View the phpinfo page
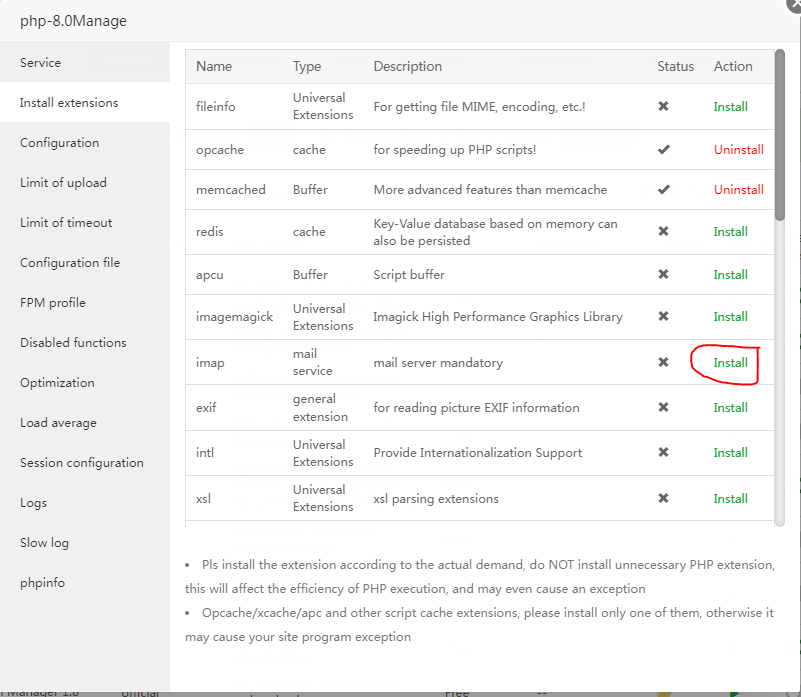The width and height of the screenshot is (801, 697). 42,583
